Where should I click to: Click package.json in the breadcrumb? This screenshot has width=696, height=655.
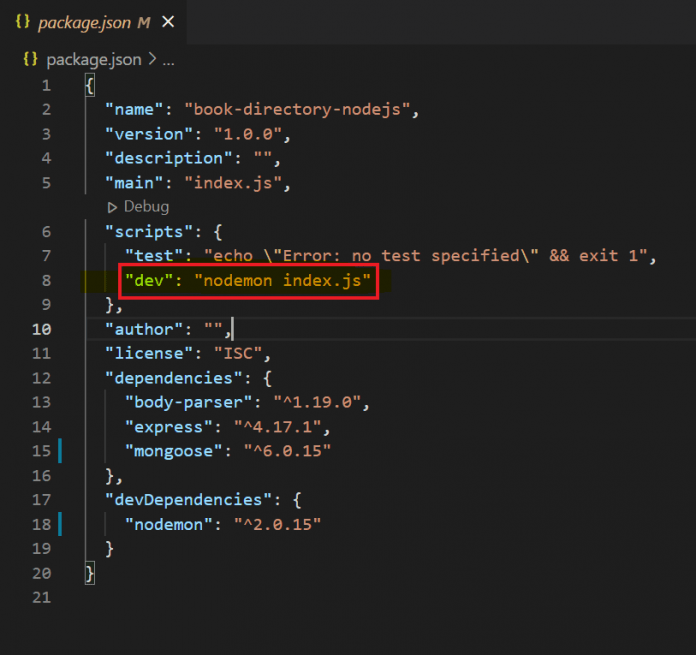pos(94,59)
